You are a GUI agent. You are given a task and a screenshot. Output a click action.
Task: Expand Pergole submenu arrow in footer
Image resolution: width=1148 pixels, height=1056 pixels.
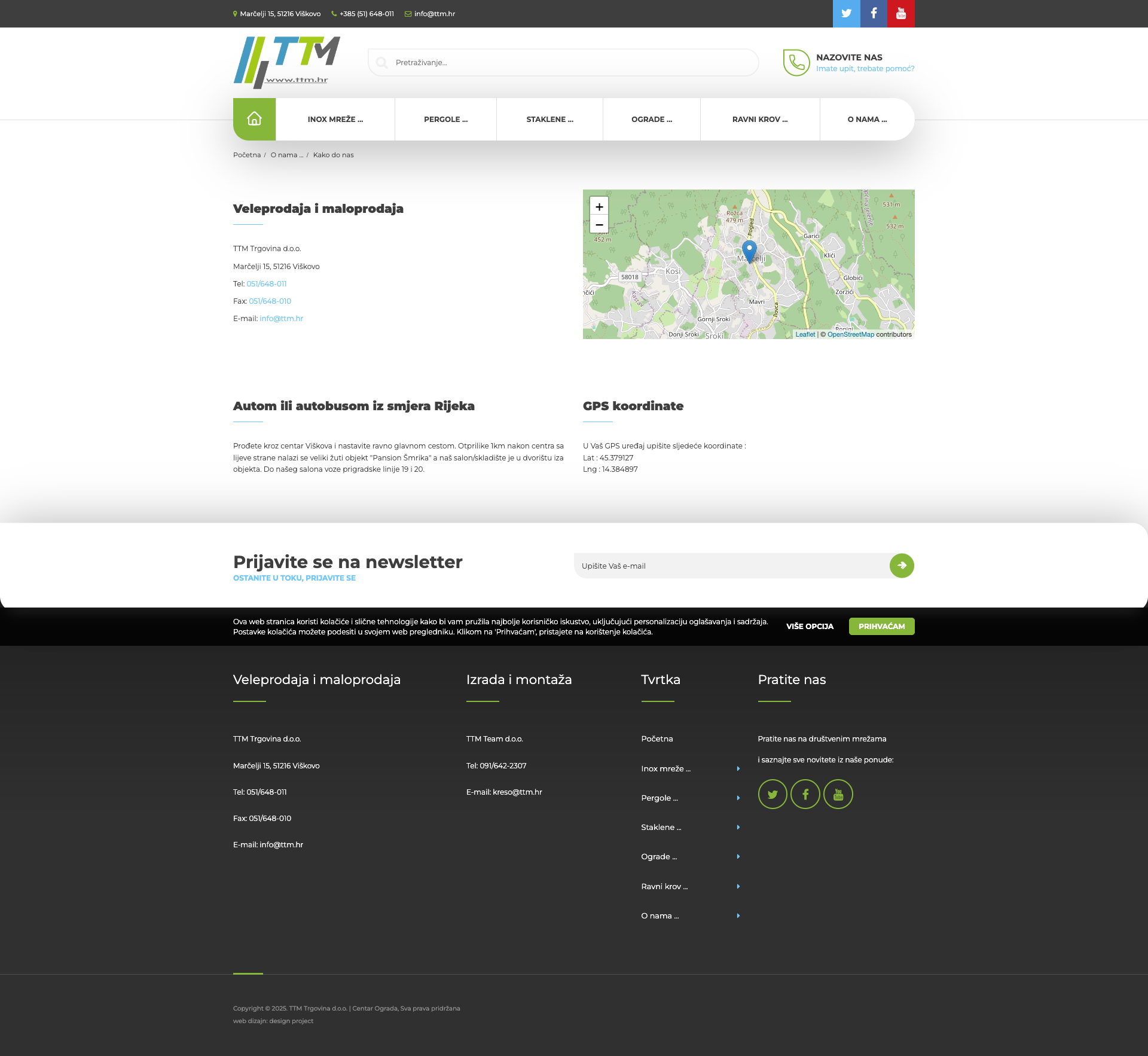click(x=738, y=798)
